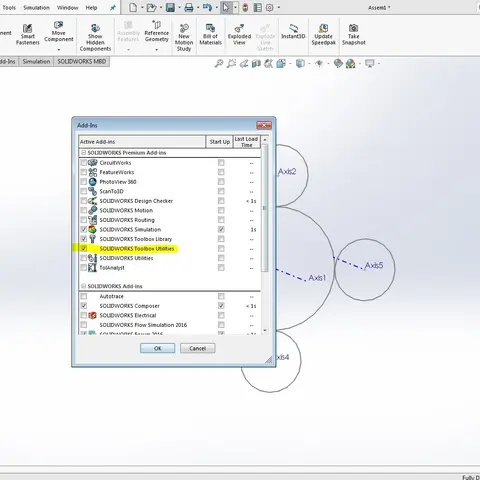480x480 pixels.
Task: Click Show Hidden Components
Action: click(95, 37)
